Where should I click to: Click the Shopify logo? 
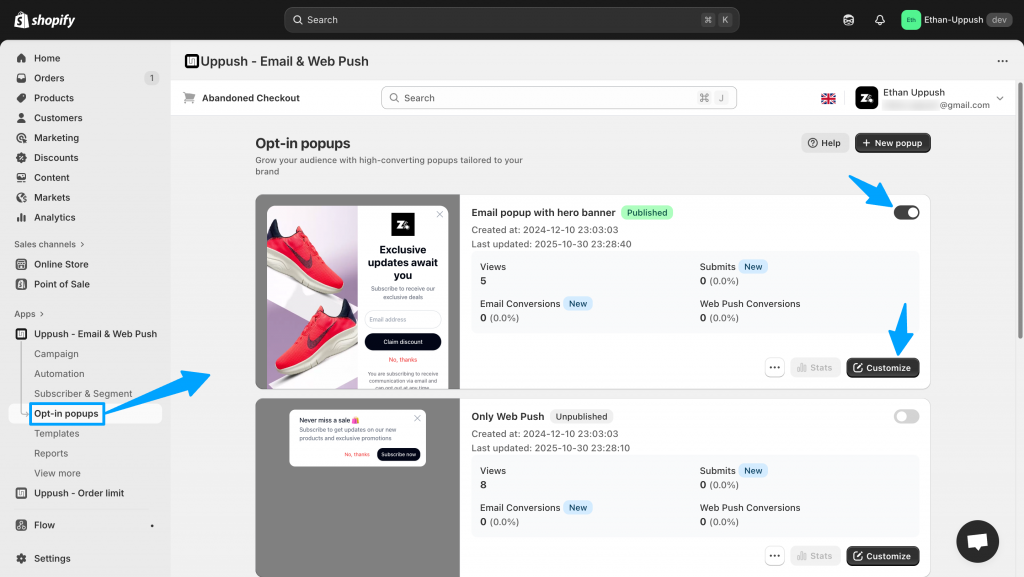coord(45,20)
